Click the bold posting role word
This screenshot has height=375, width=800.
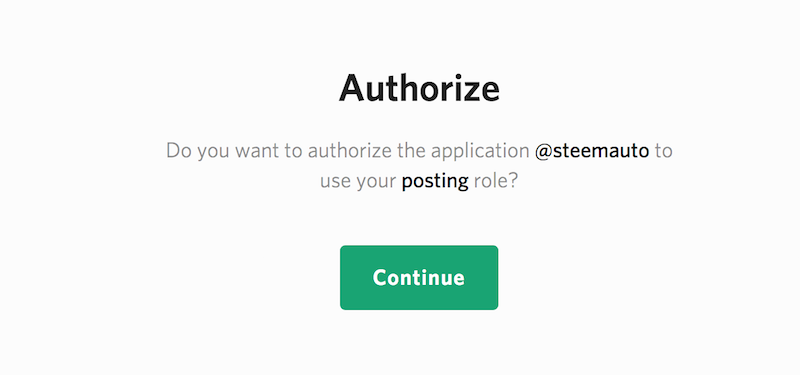point(435,181)
